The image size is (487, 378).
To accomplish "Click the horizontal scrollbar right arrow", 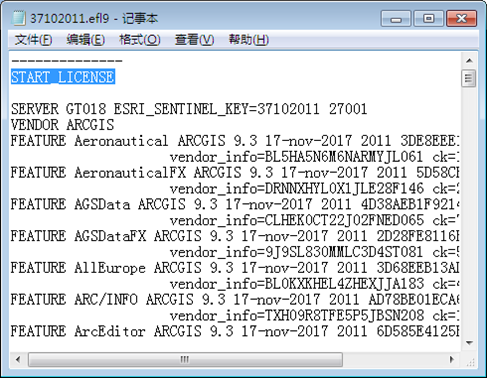I will pyautogui.click(x=452, y=359).
